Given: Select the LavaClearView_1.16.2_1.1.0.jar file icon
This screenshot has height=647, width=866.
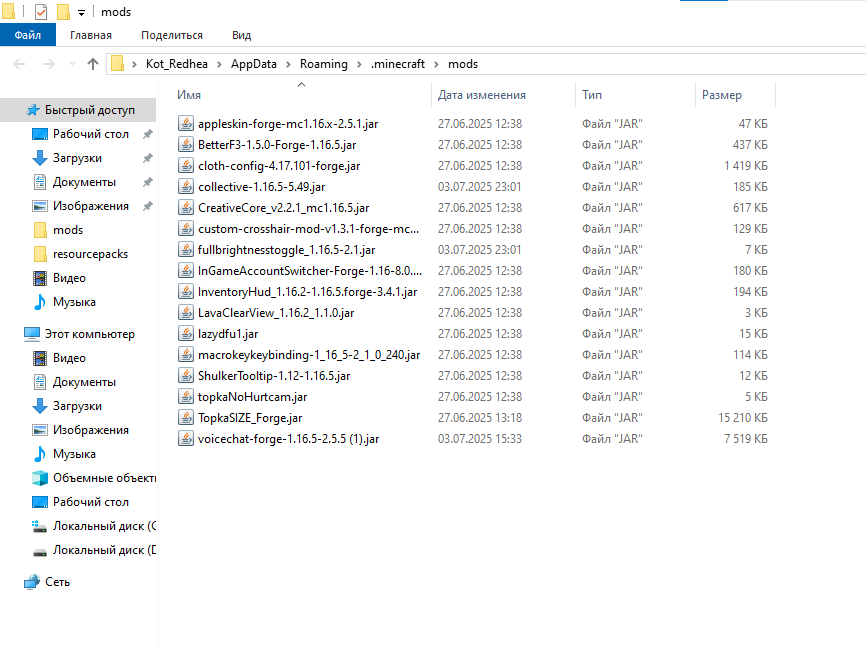Looking at the screenshot, I should [x=186, y=312].
